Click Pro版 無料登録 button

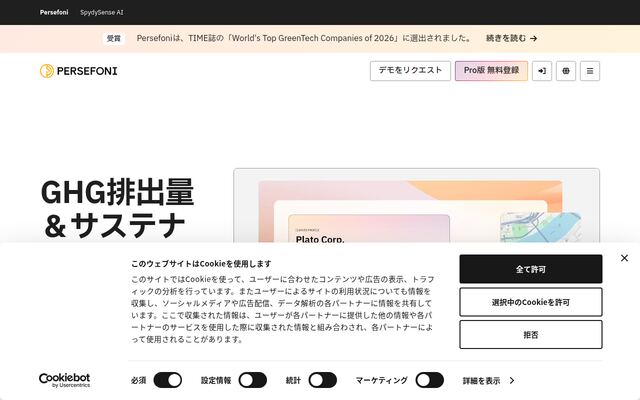[x=491, y=71]
